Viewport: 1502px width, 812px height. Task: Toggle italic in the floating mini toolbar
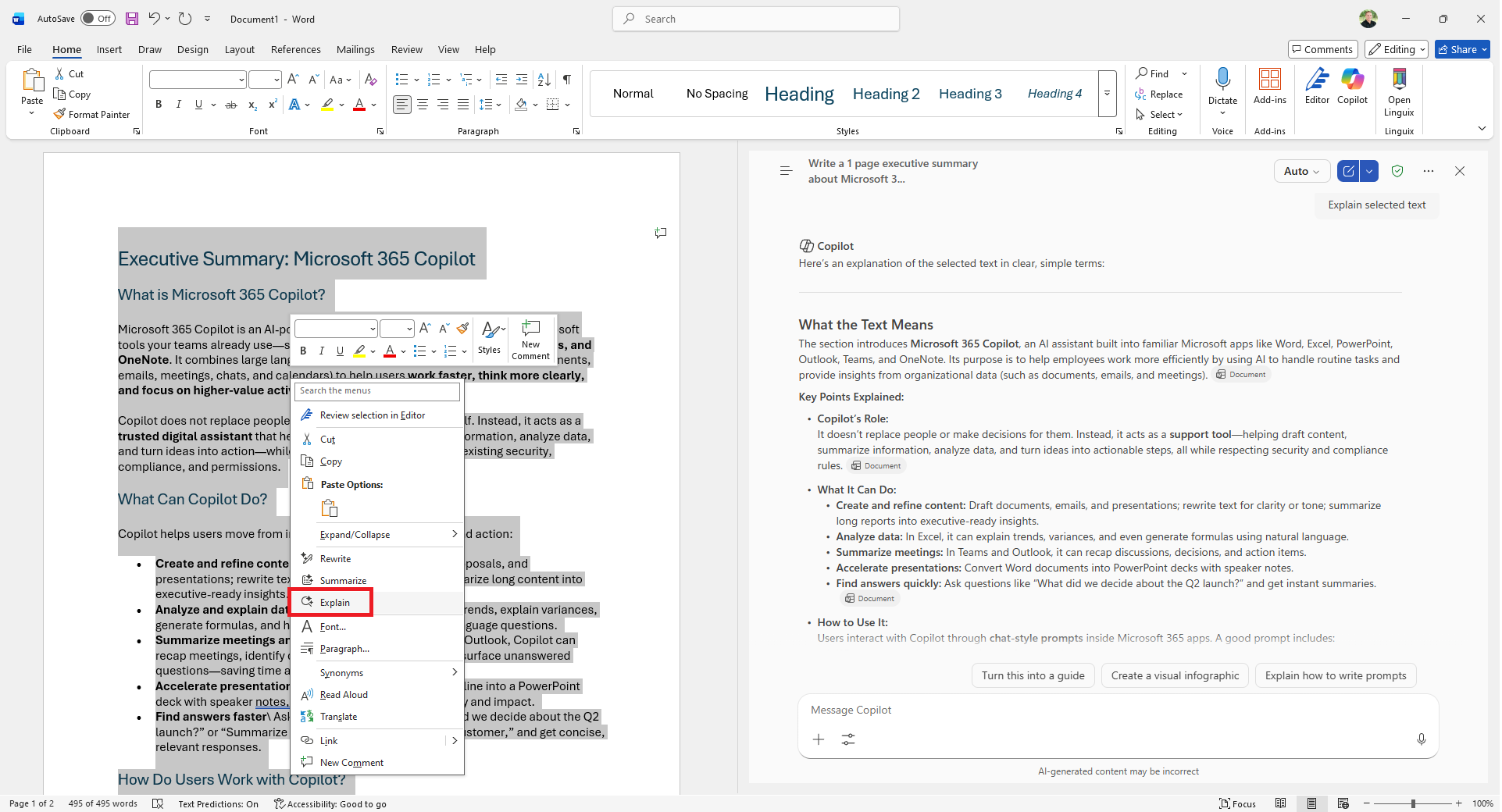click(x=321, y=351)
